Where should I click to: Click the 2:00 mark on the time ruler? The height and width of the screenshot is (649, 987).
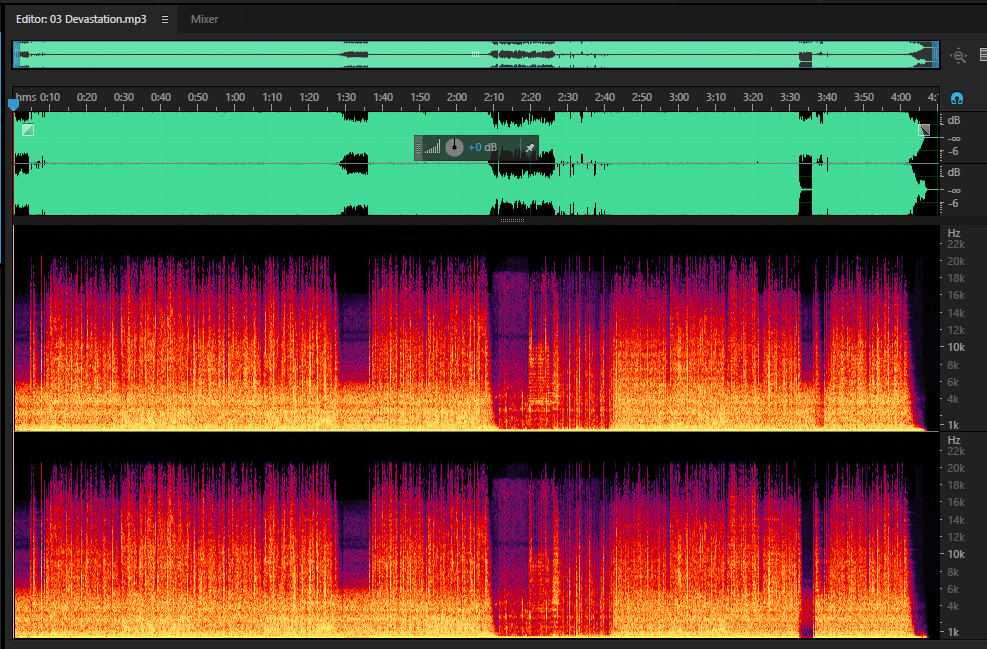point(457,97)
